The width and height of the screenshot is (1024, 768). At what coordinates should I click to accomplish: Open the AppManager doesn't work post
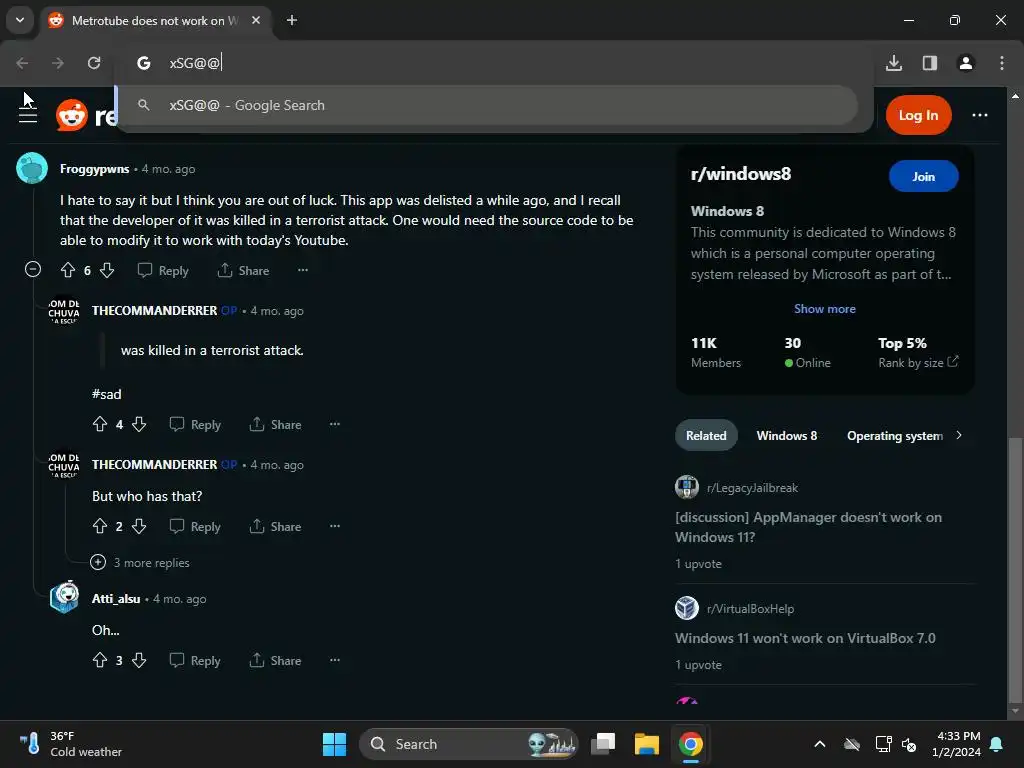click(x=808, y=527)
